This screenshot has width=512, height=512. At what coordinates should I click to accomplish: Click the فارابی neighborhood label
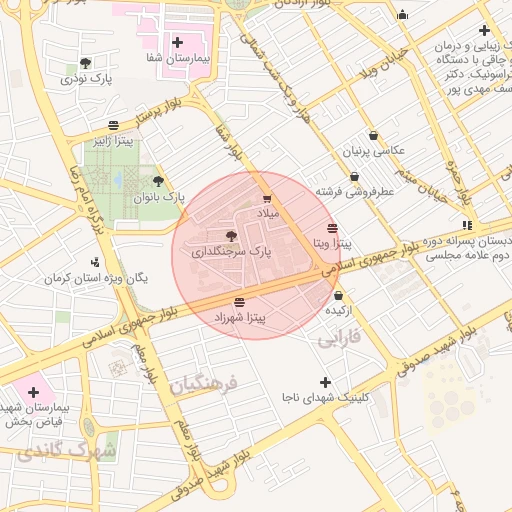(339, 338)
